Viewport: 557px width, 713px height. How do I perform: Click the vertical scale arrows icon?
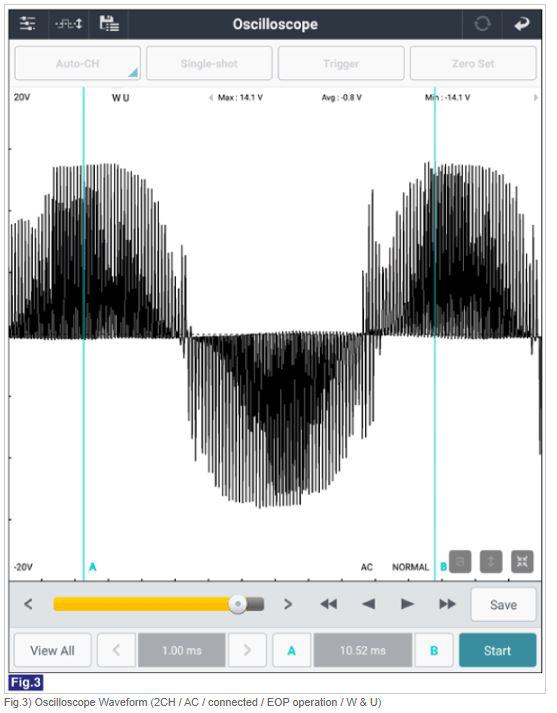(x=491, y=562)
